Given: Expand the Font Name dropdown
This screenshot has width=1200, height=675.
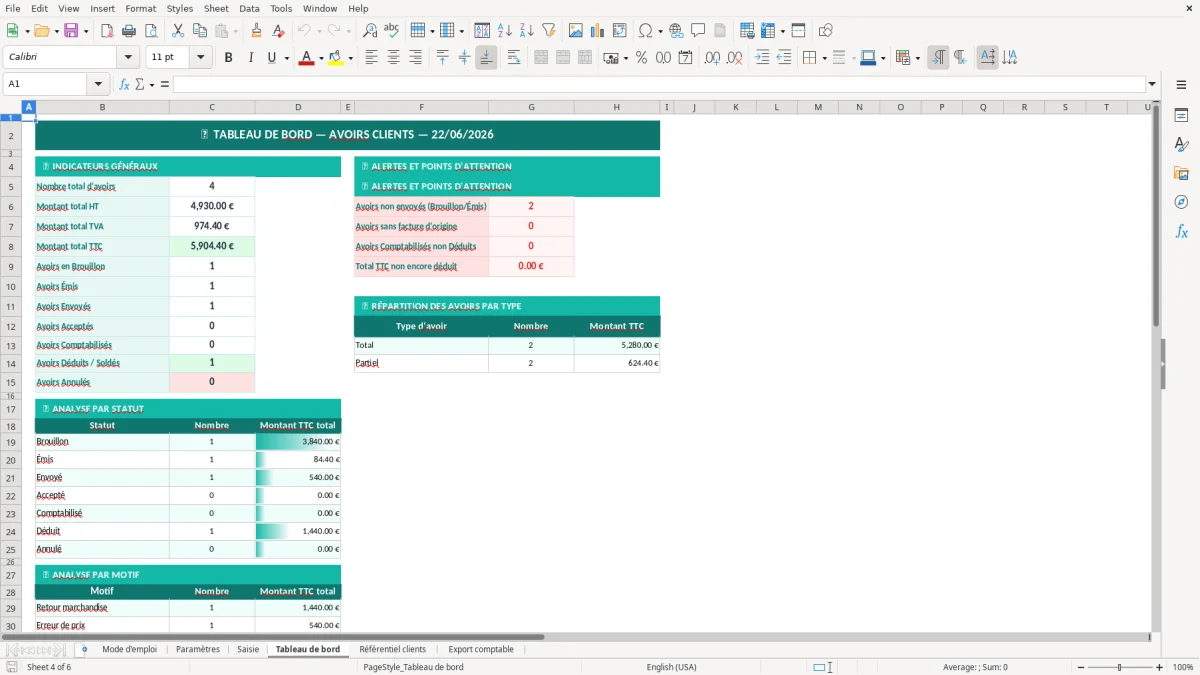Looking at the screenshot, I should click(128, 58).
